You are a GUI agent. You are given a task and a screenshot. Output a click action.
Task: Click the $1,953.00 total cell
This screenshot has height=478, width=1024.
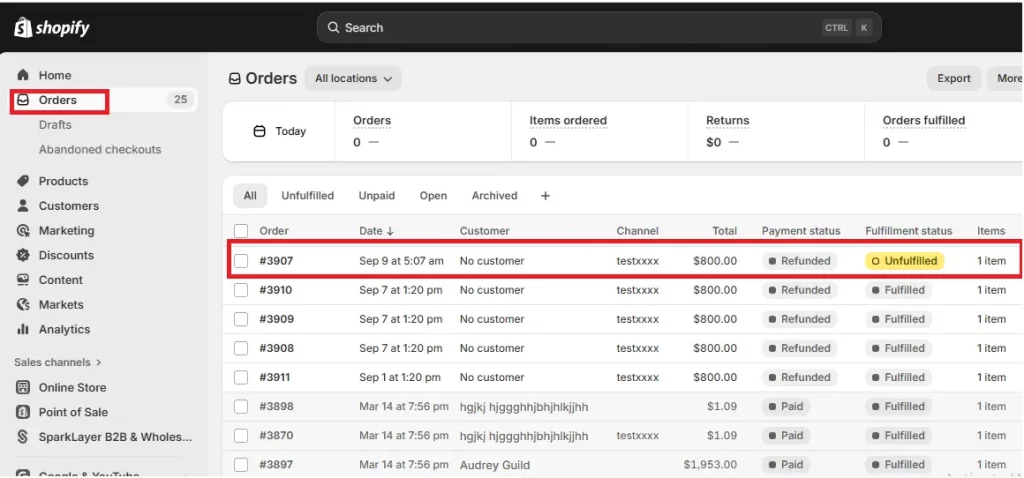click(x=711, y=465)
